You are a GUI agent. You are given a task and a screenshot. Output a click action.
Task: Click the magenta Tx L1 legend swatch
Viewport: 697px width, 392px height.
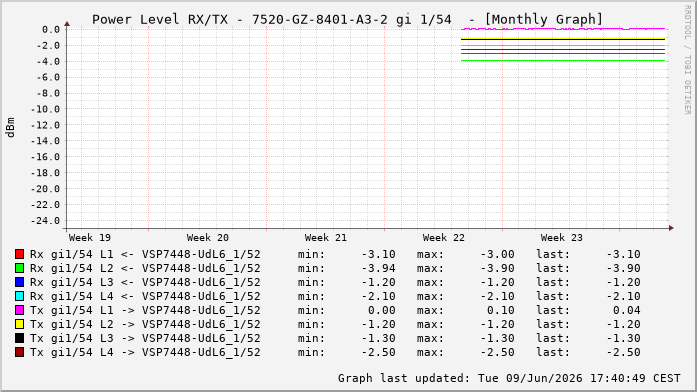(x=19, y=310)
